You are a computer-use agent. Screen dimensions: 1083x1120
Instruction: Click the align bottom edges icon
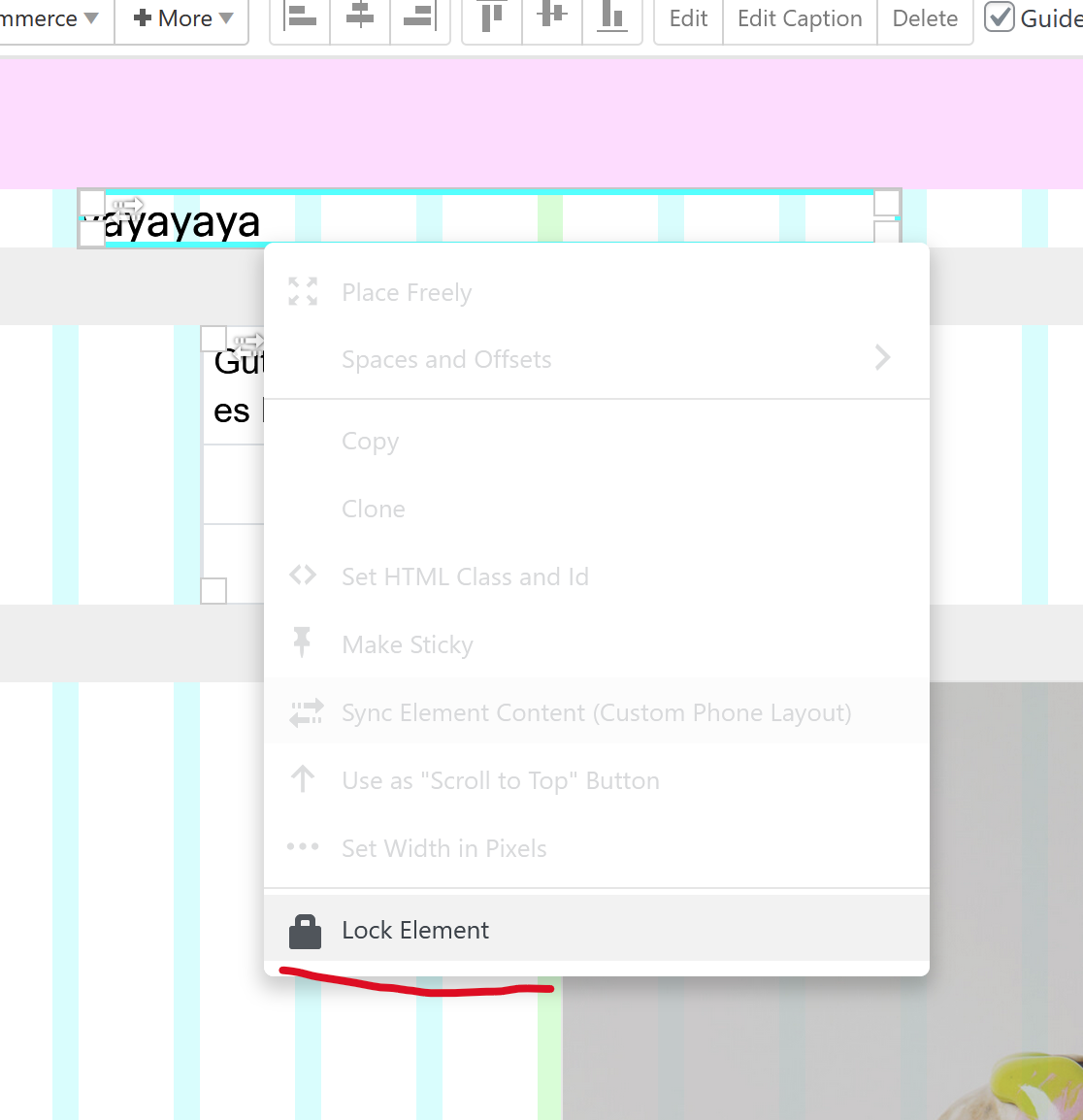[x=611, y=17]
